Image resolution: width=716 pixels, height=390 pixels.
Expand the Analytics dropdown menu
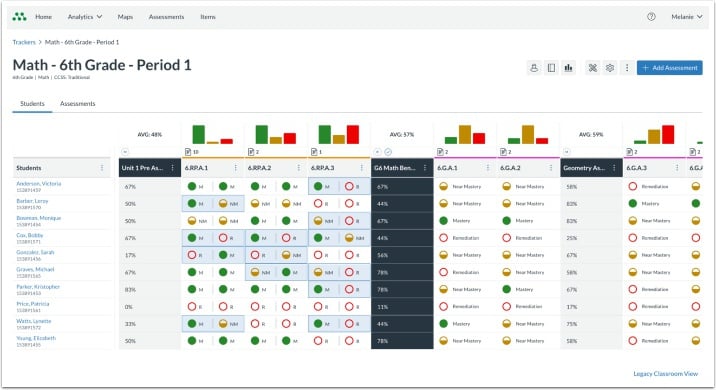point(84,16)
